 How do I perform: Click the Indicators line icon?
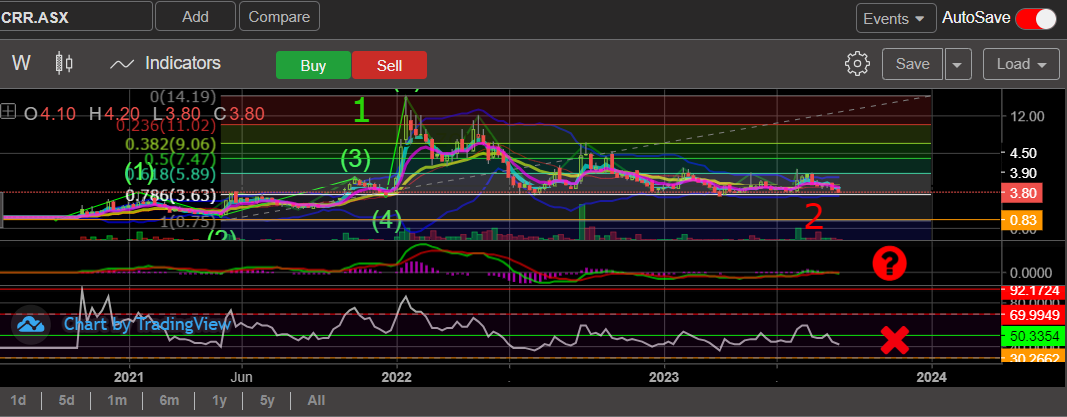[122, 64]
